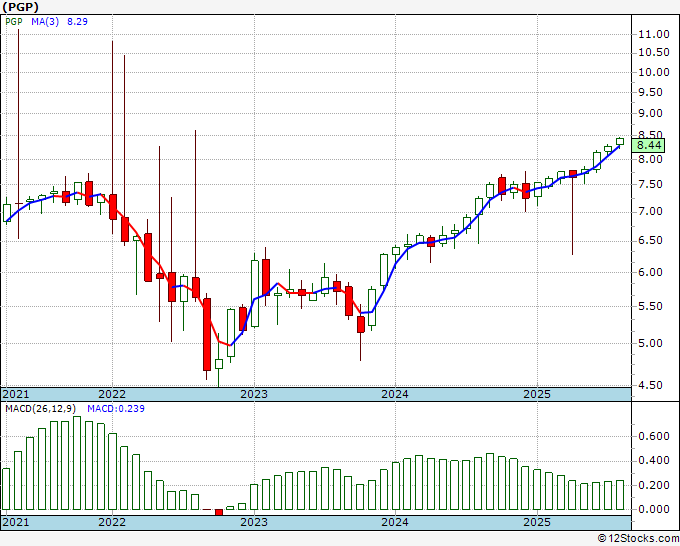The image size is (680, 546).
Task: Click the 5.50 price axis label
Action: pos(650,306)
